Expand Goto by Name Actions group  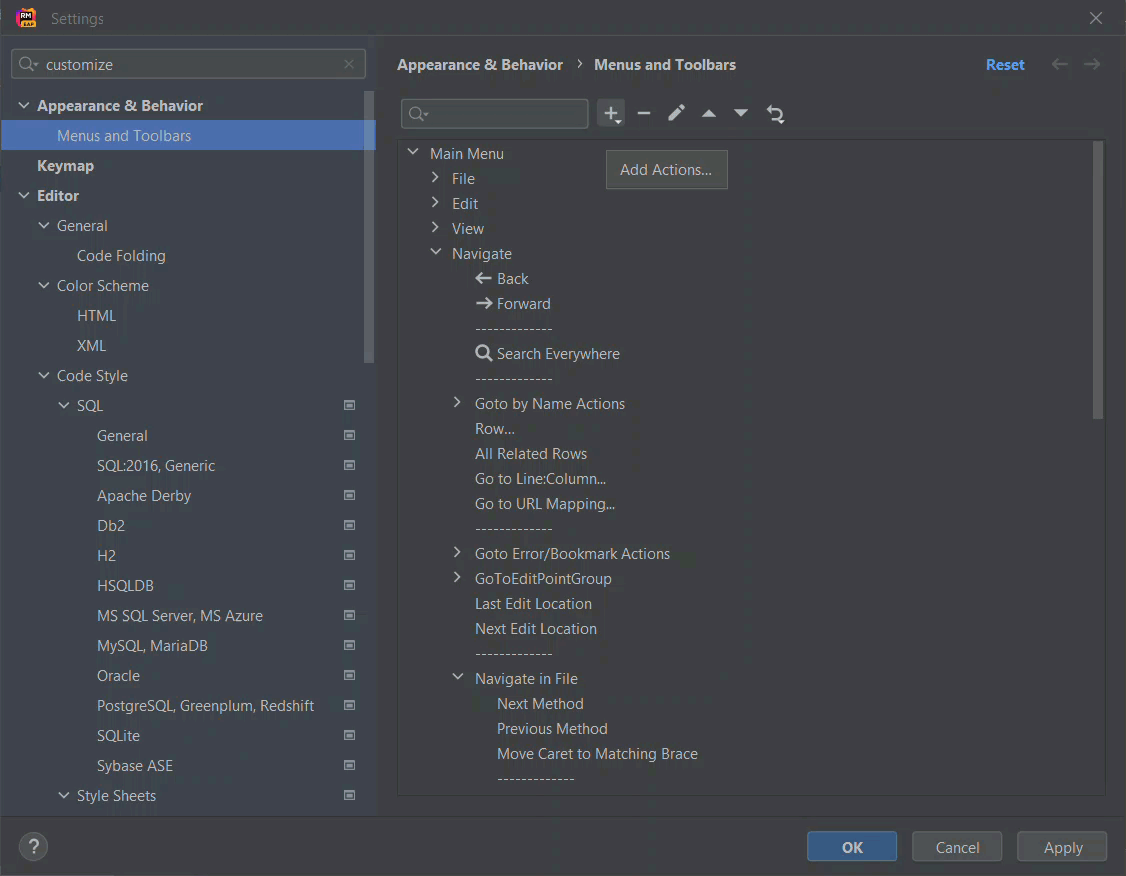tap(457, 403)
